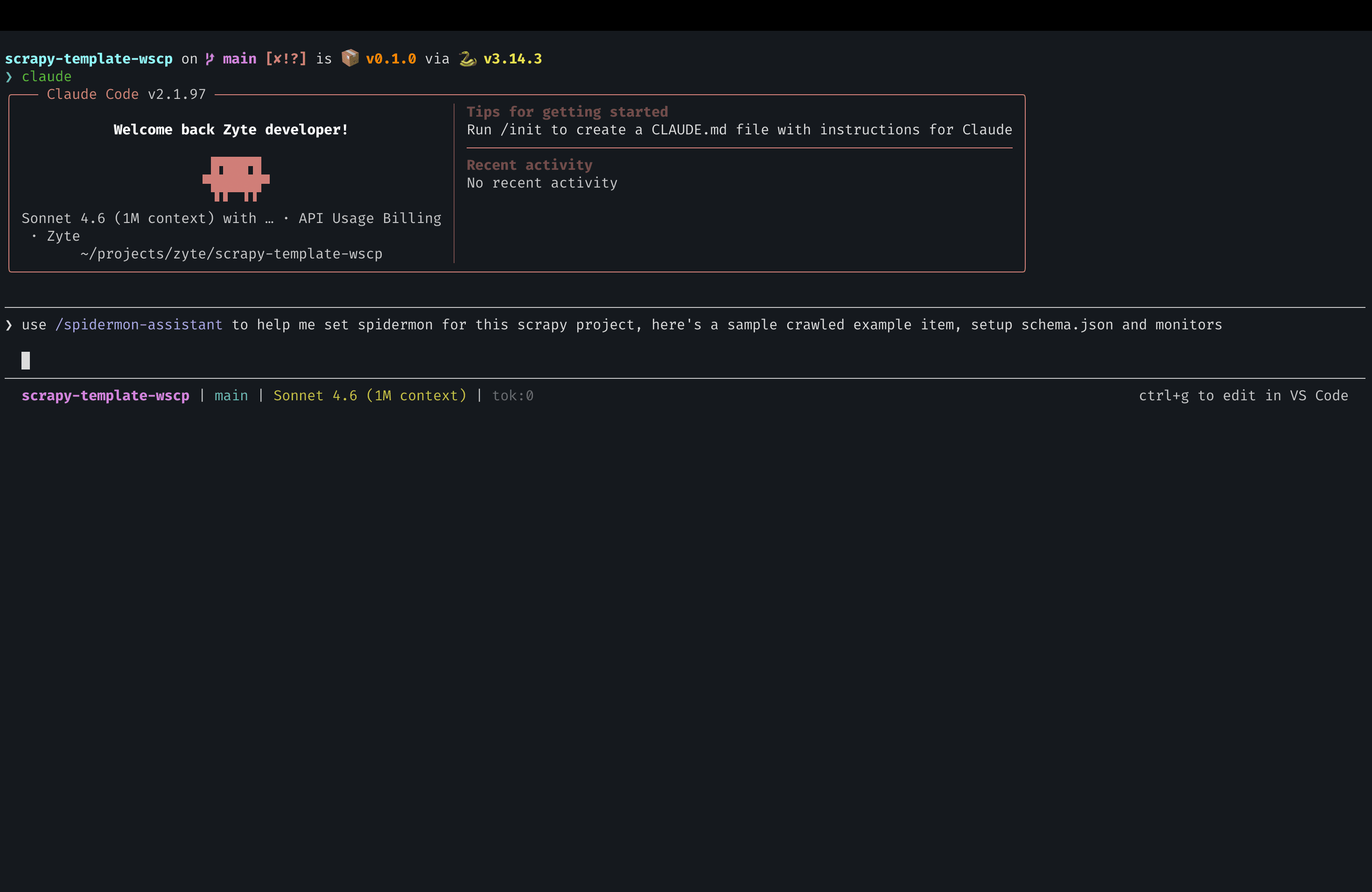Click the green prompt arrow before claude
Image resolution: width=1372 pixels, height=892 pixels.
pyautogui.click(x=9, y=77)
